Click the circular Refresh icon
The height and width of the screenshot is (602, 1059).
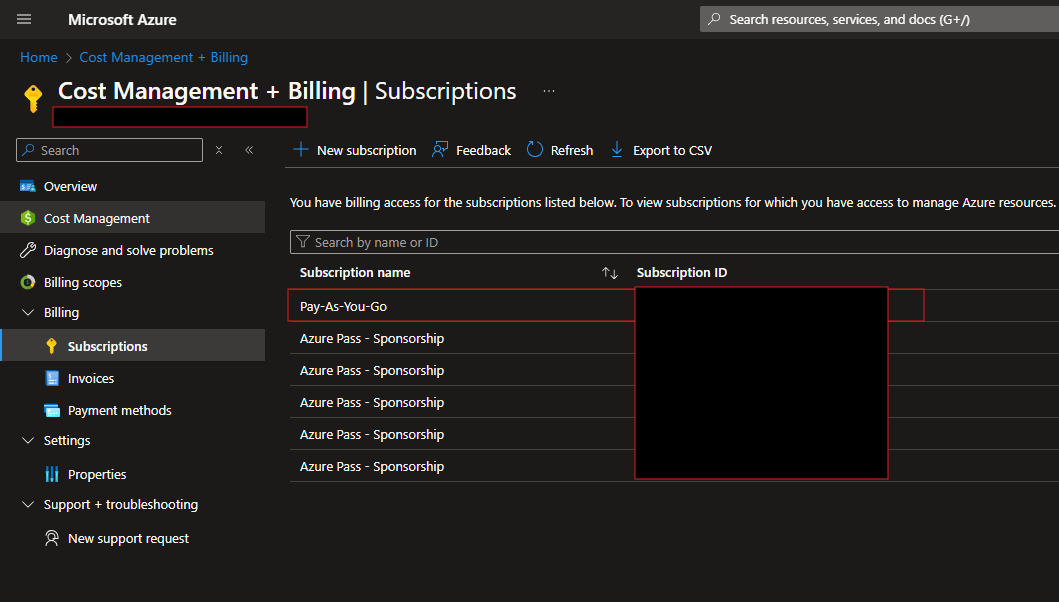(x=535, y=149)
